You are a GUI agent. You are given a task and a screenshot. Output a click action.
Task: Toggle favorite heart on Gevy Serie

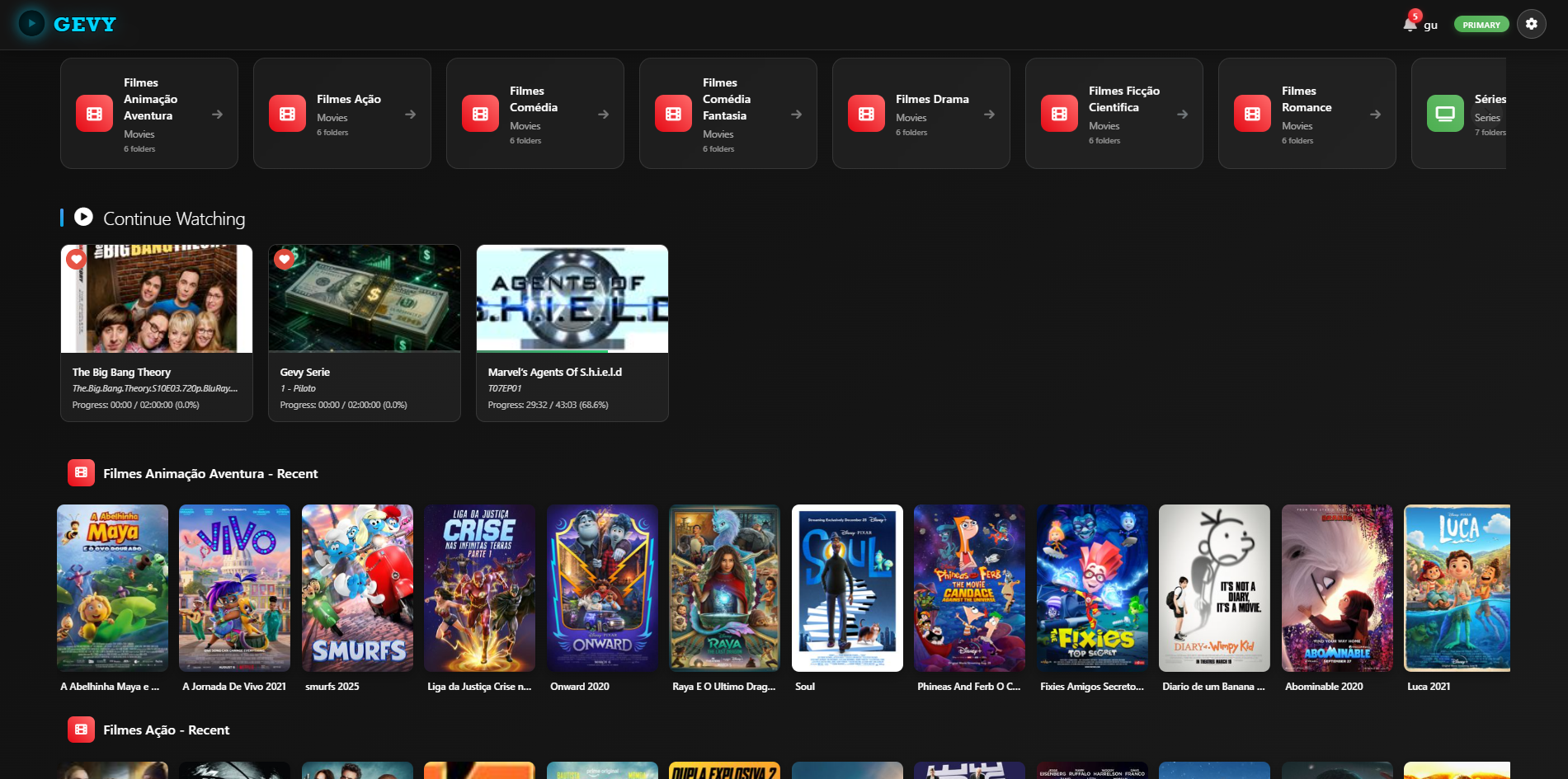point(285,260)
